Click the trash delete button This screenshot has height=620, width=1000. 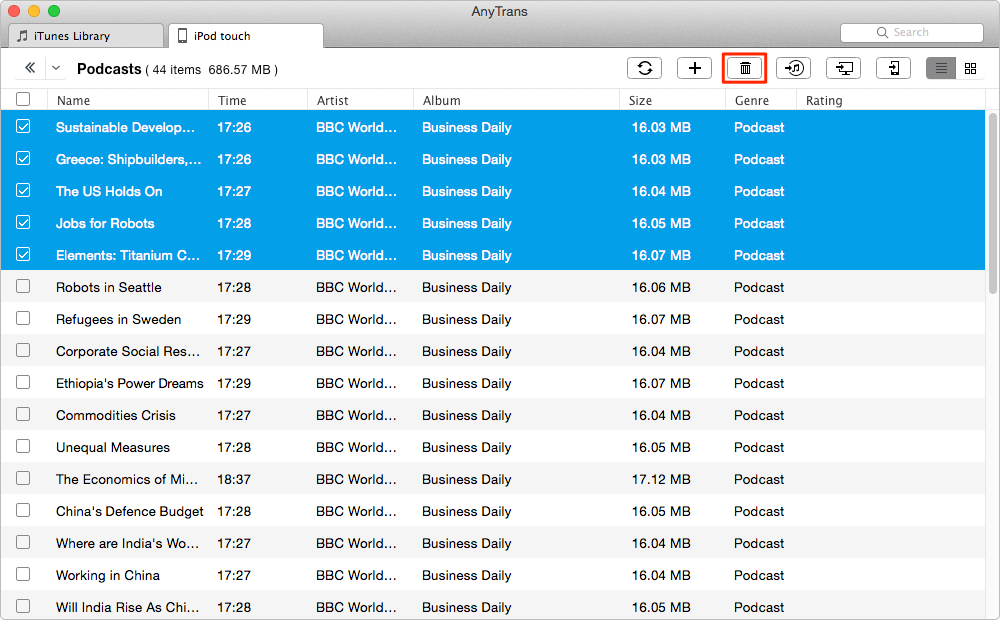coord(744,68)
